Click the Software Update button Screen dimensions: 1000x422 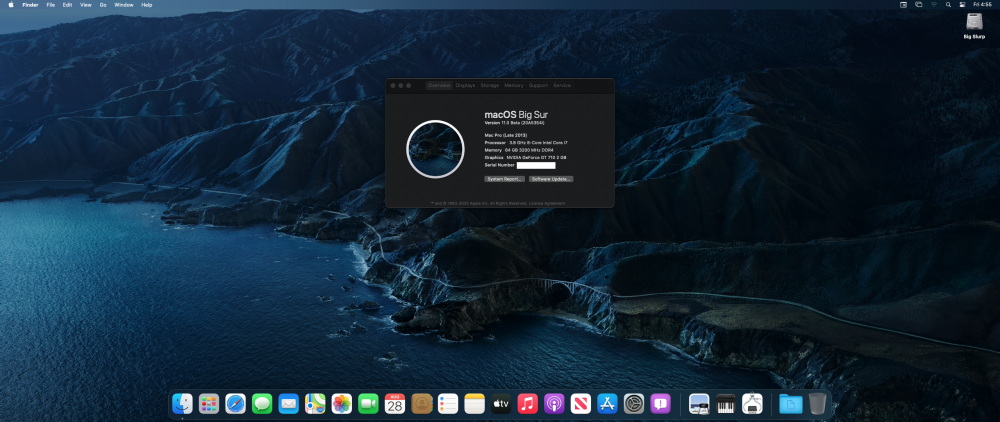click(x=551, y=179)
